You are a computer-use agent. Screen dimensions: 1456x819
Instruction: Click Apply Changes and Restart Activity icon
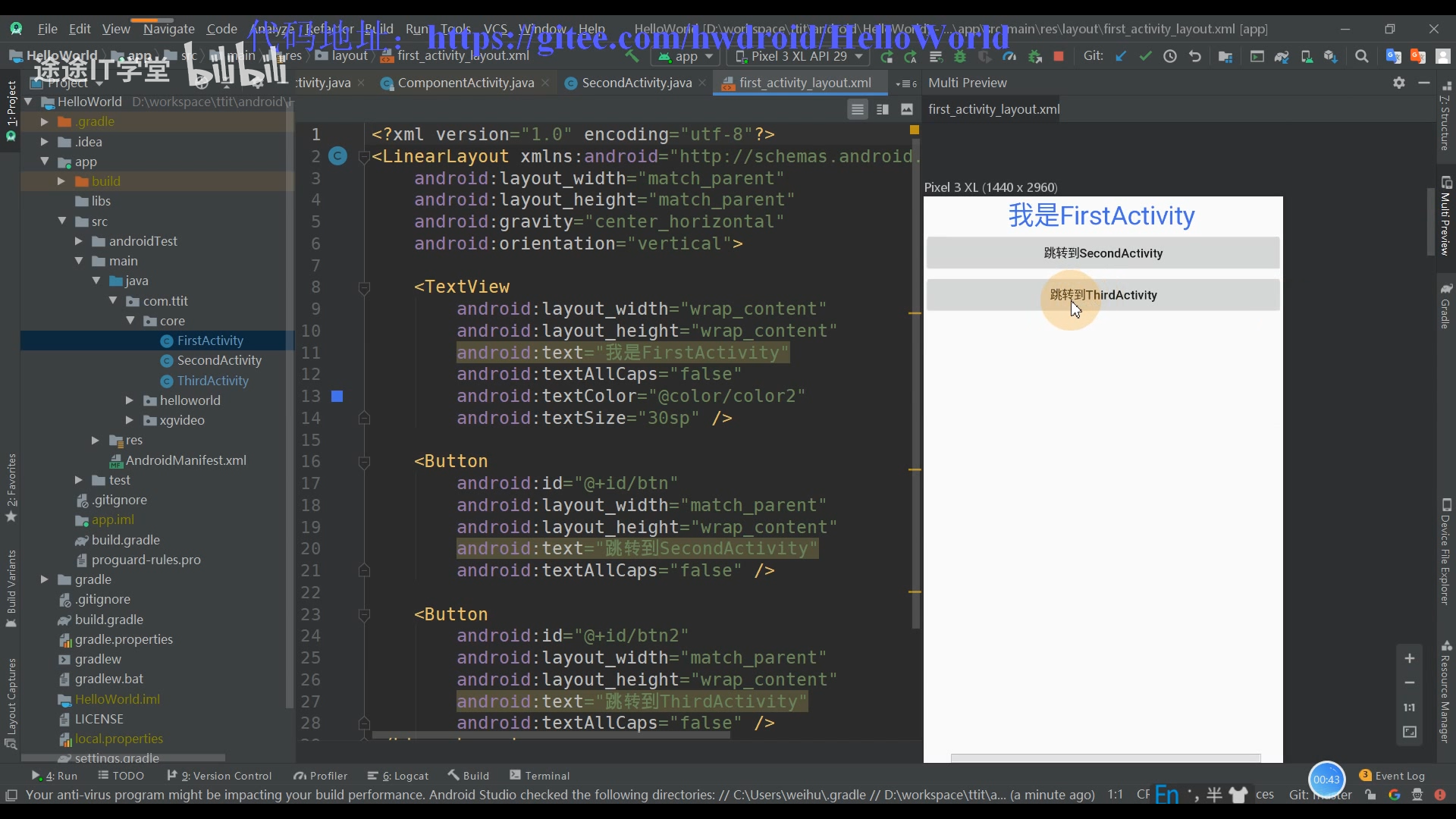pos(911,57)
